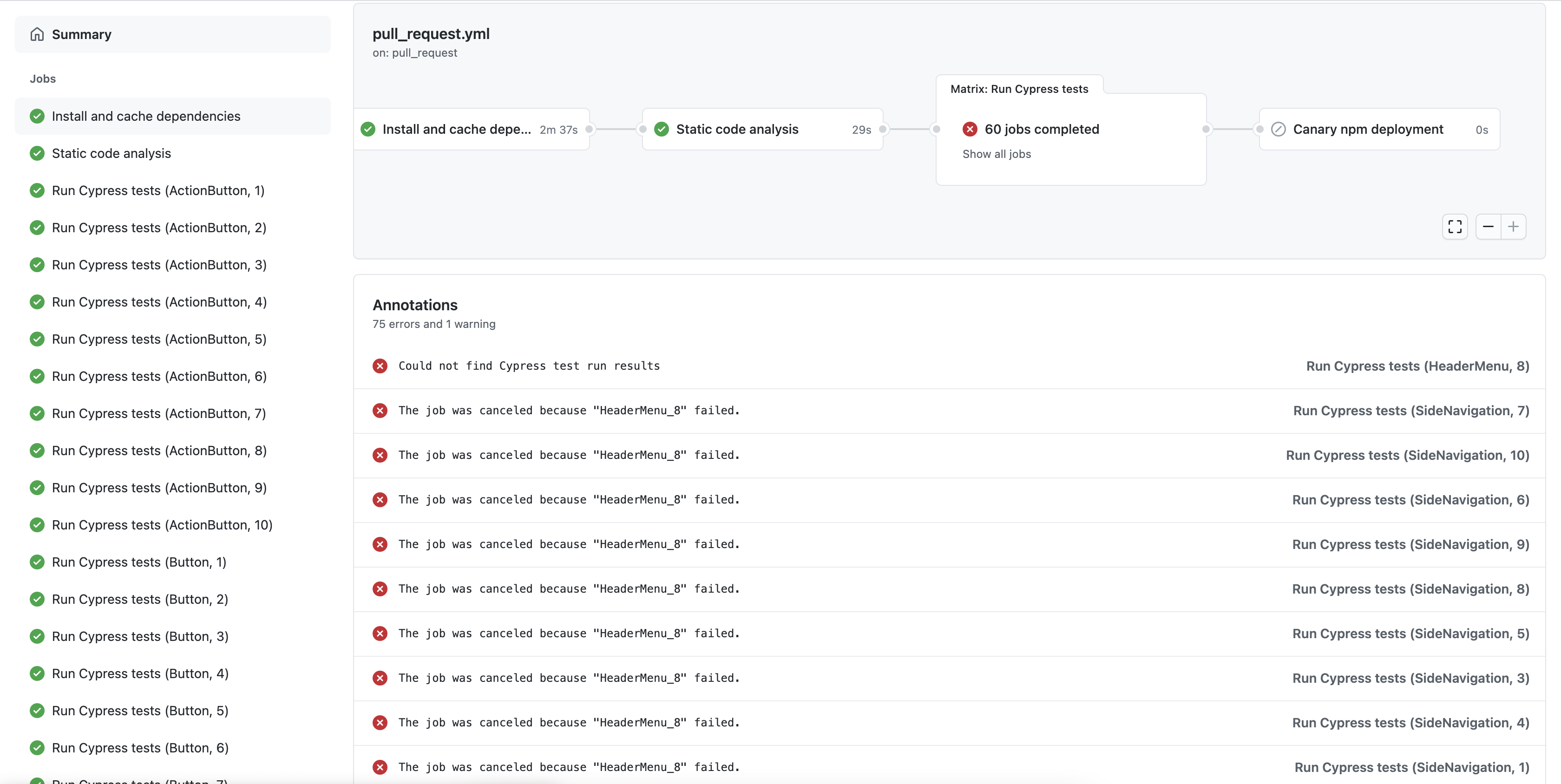
Task: Click the fullscreen workflow graph icon
Action: tap(1454, 227)
